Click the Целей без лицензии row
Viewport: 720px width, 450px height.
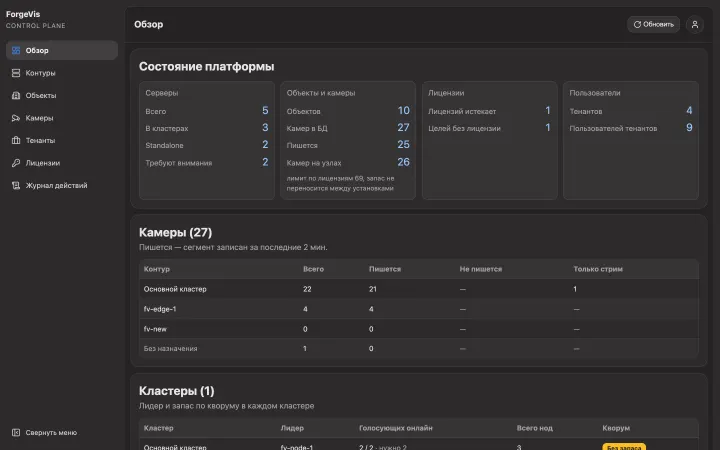tap(489, 128)
